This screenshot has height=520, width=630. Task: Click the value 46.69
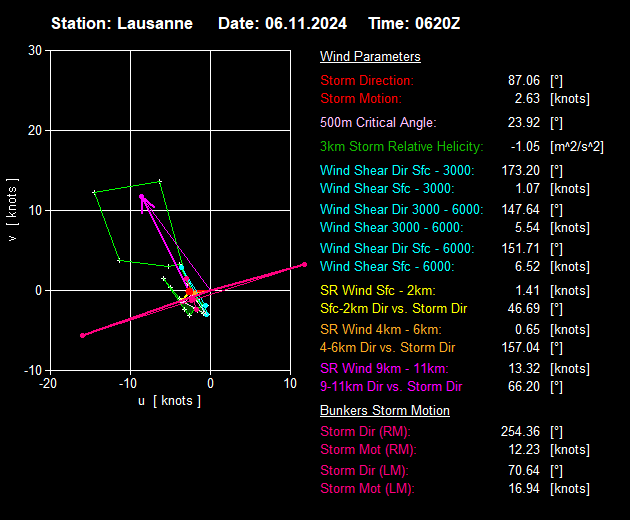coord(524,309)
